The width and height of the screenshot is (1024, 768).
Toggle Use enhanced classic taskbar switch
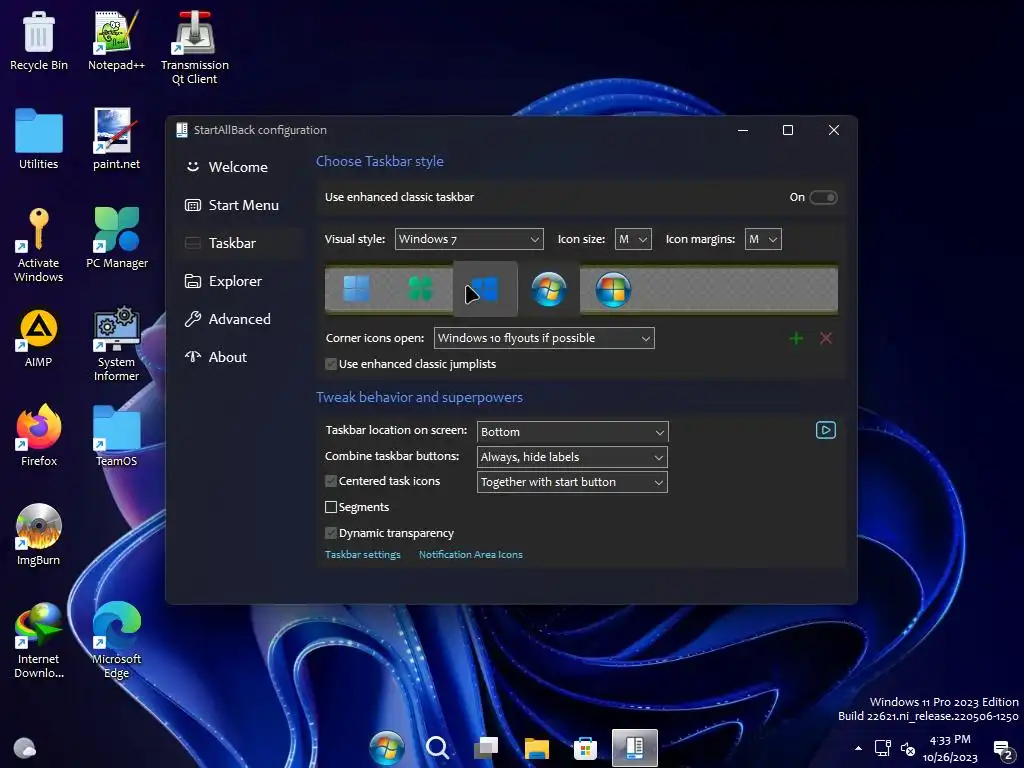click(x=823, y=197)
